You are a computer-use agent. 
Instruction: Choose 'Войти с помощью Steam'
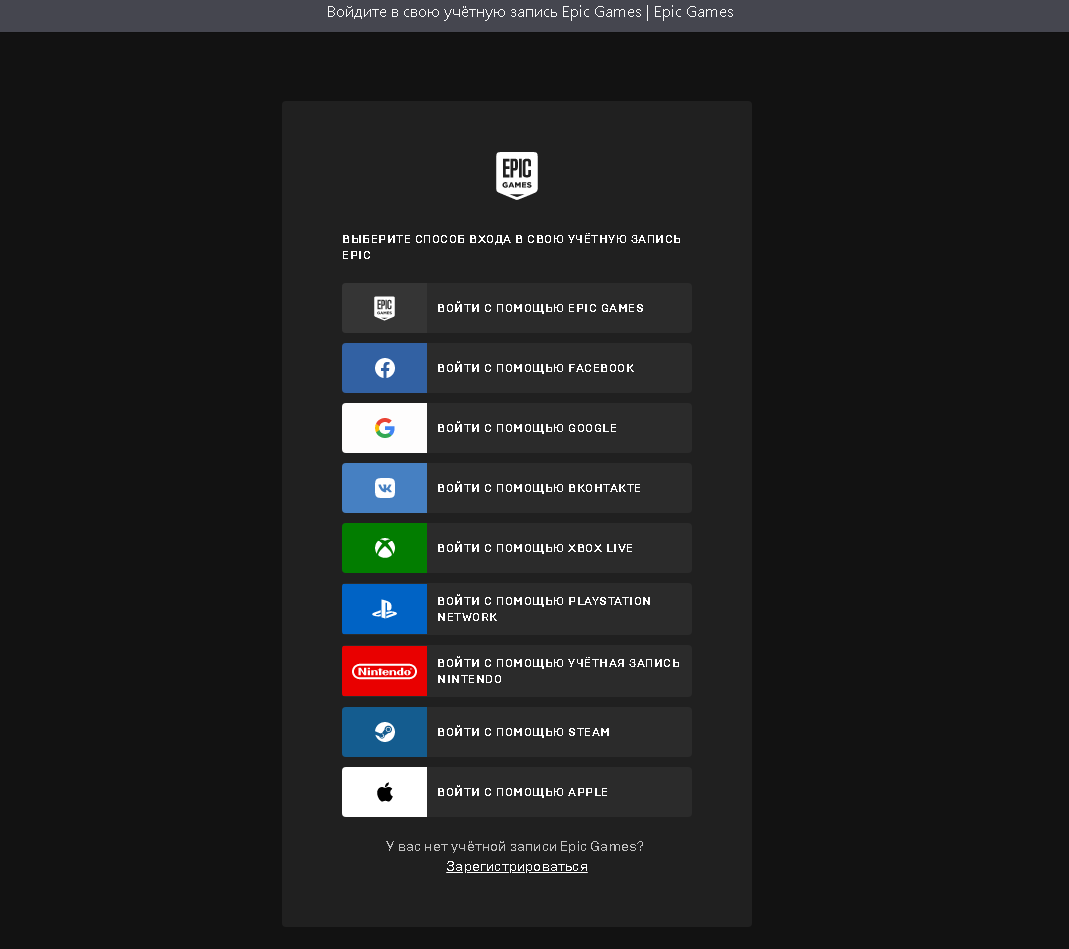coord(517,732)
